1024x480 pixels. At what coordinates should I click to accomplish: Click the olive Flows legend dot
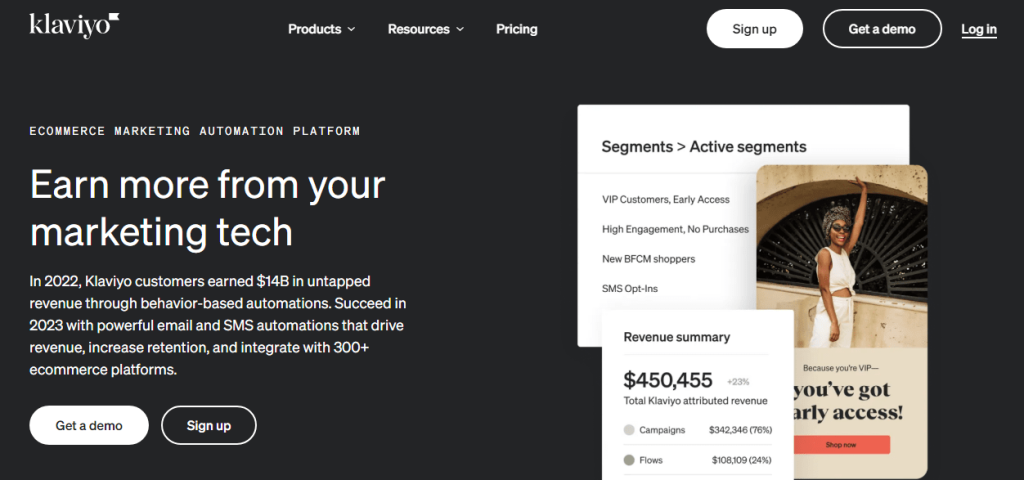coord(629,460)
